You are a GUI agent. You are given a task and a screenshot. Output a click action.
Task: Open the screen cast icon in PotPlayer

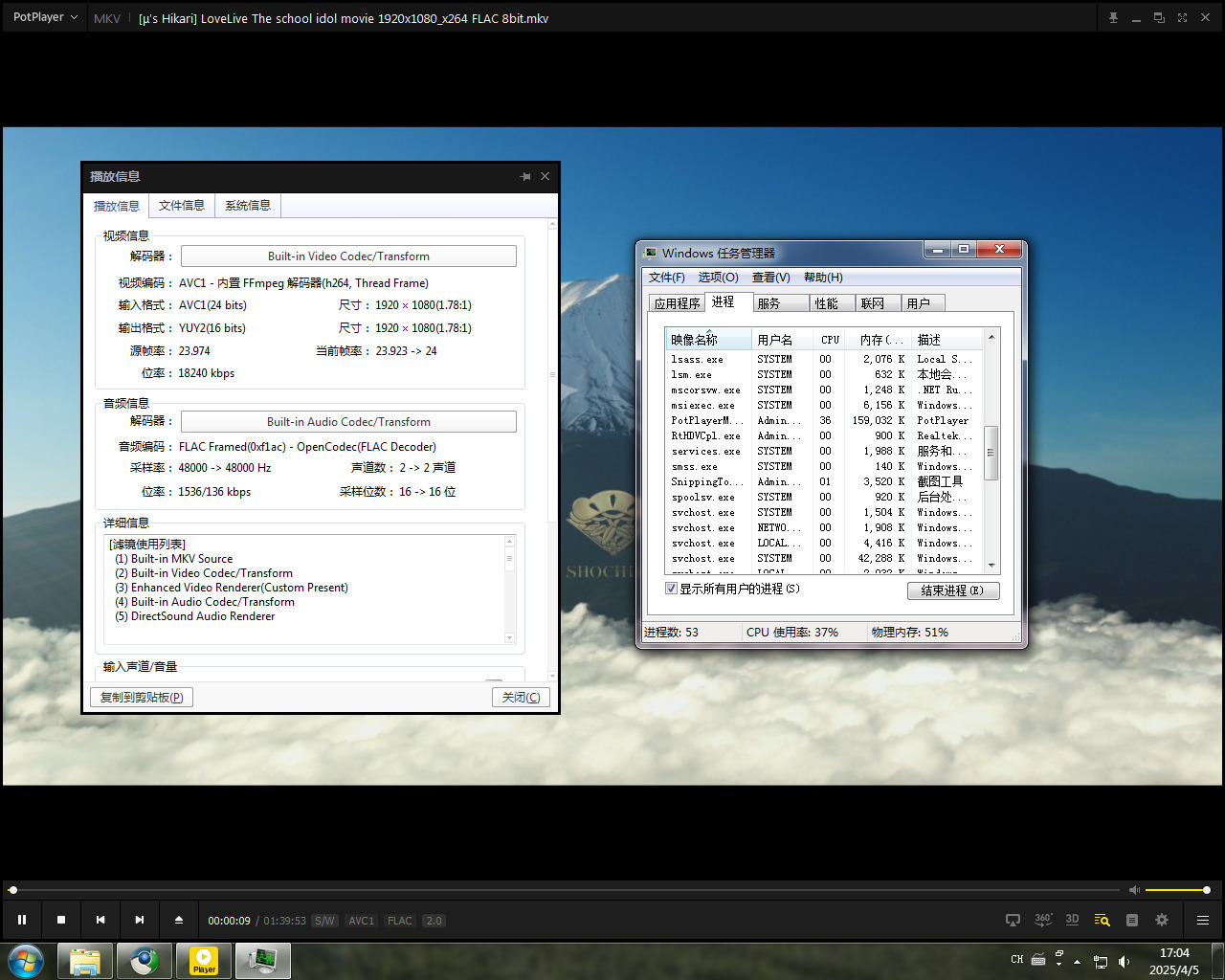pos(1013,920)
